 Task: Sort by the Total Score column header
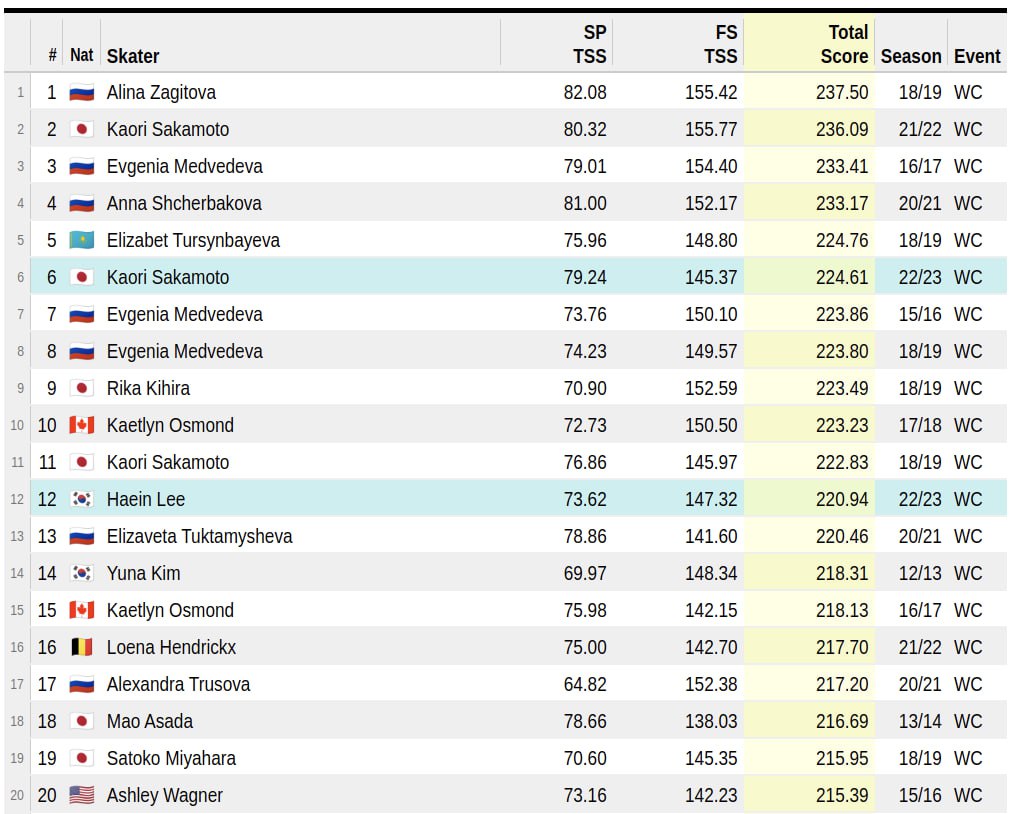coord(843,44)
